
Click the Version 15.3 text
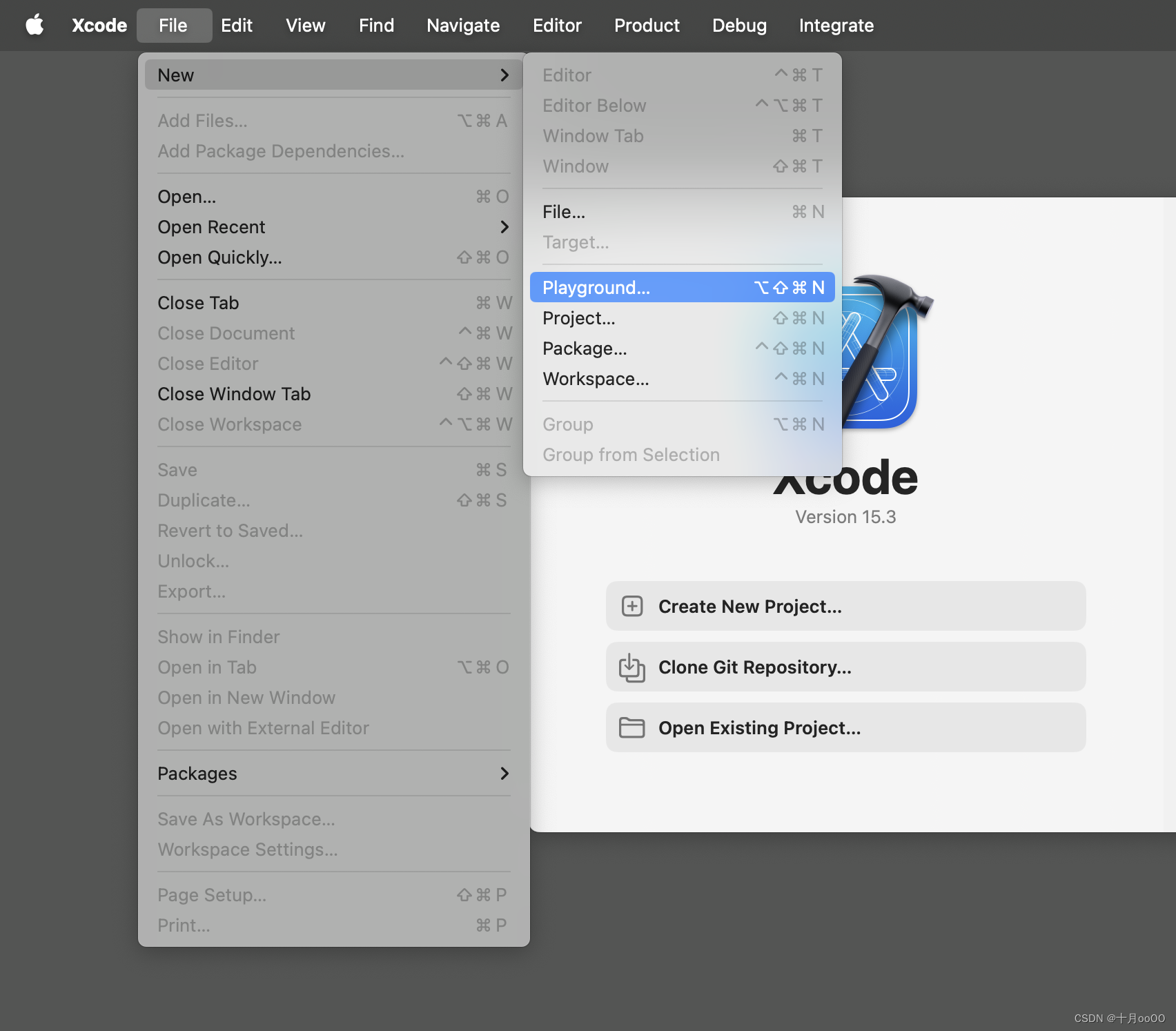pos(845,517)
